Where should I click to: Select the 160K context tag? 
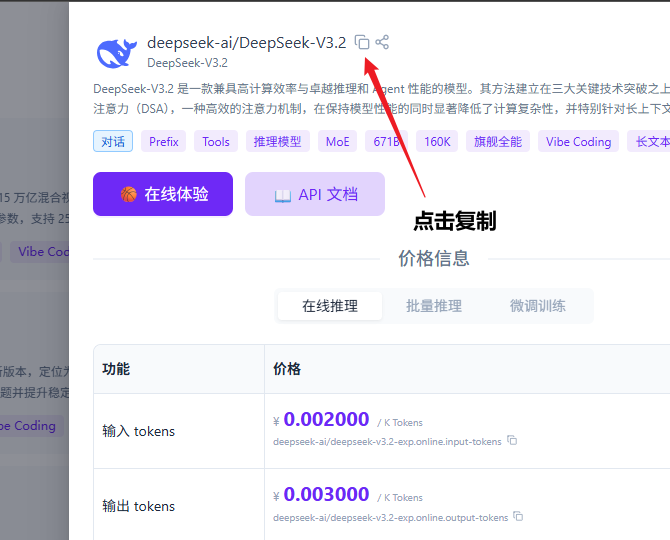437,141
